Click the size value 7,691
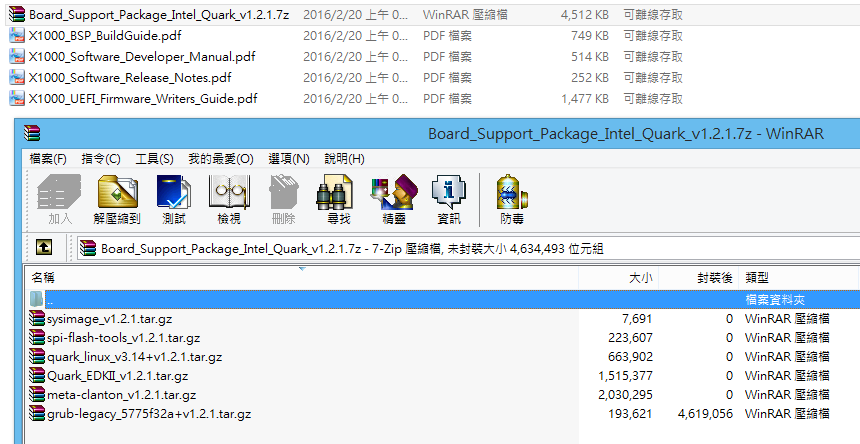This screenshot has width=860, height=444. click(x=637, y=319)
